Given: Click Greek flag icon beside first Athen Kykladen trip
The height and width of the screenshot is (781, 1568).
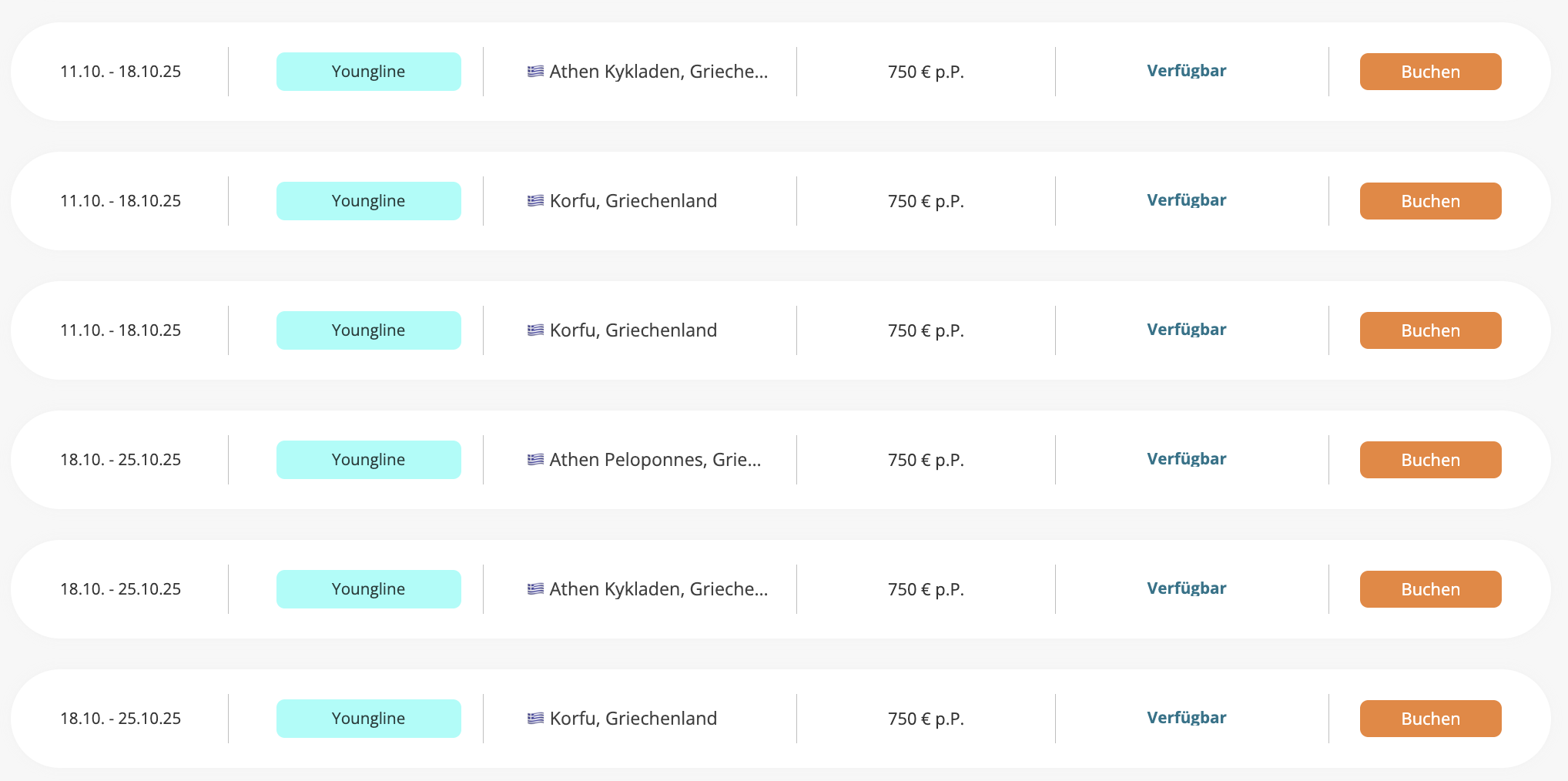Looking at the screenshot, I should point(535,72).
